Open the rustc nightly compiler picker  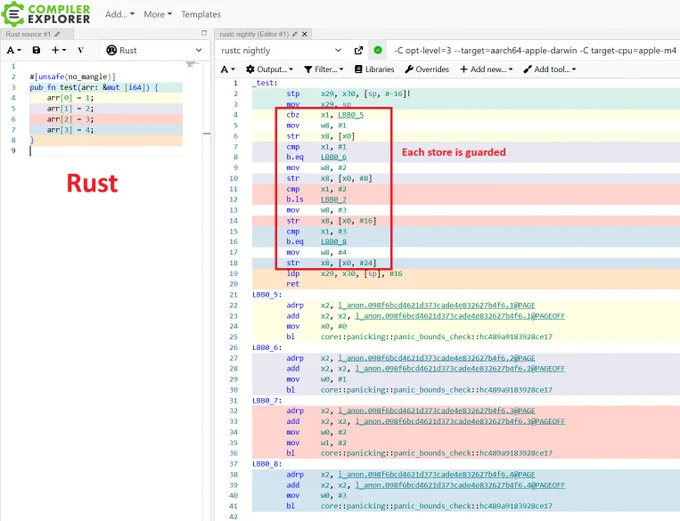coord(281,50)
